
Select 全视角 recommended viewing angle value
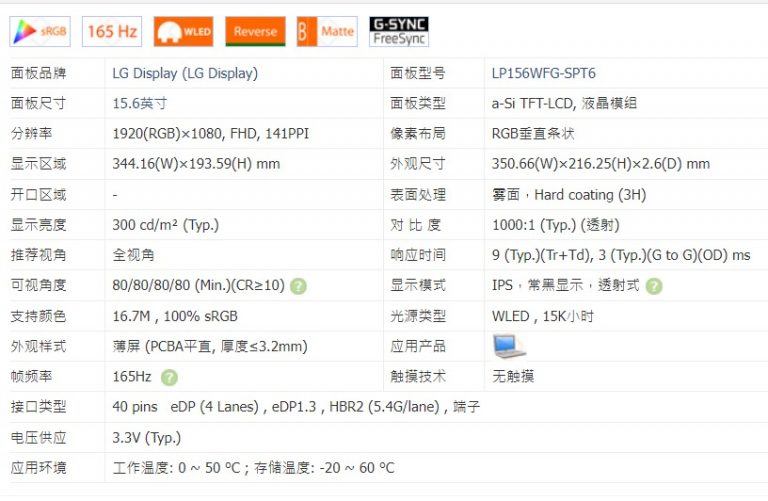(x=133, y=255)
